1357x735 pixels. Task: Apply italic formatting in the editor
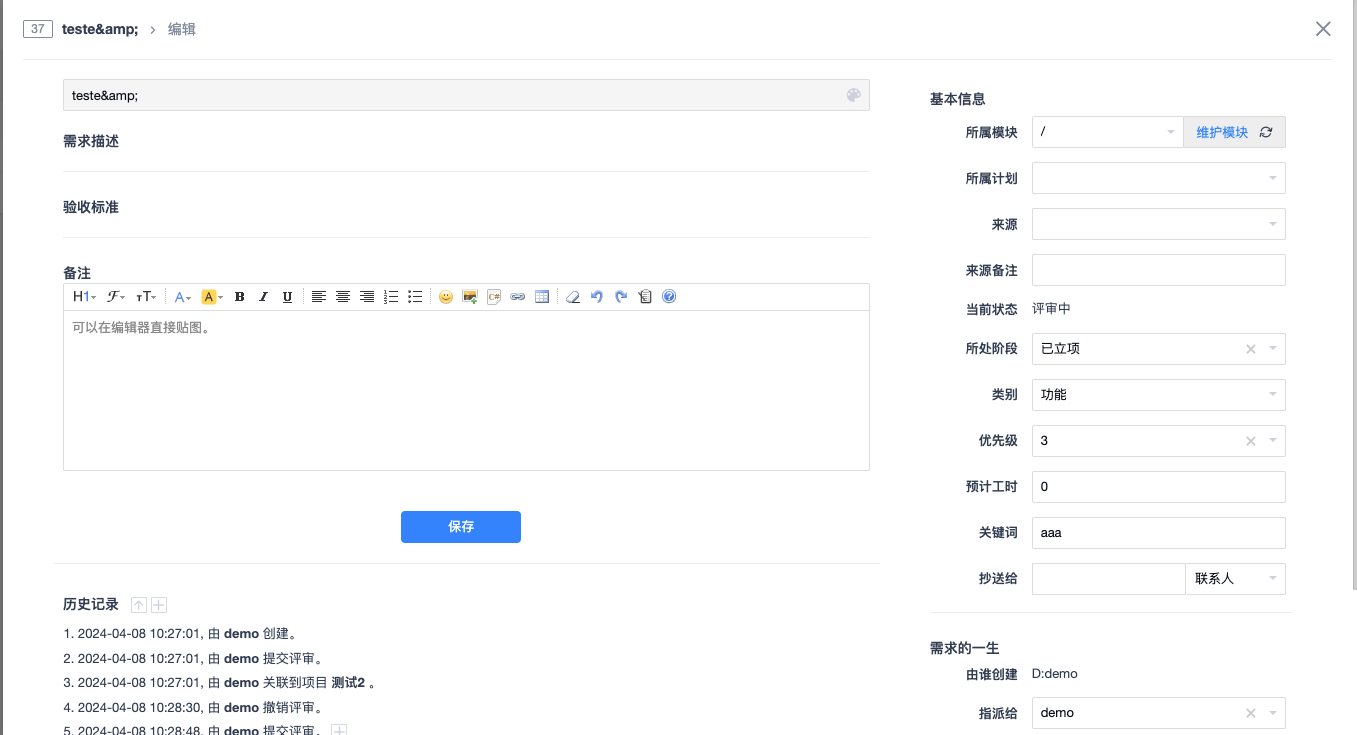tap(264, 297)
